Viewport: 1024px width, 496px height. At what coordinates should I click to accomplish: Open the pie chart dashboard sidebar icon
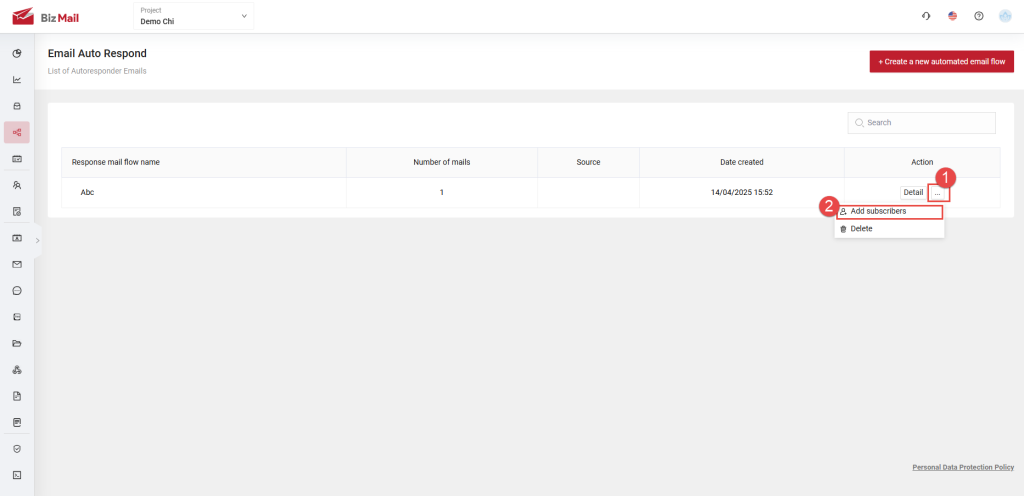point(17,53)
